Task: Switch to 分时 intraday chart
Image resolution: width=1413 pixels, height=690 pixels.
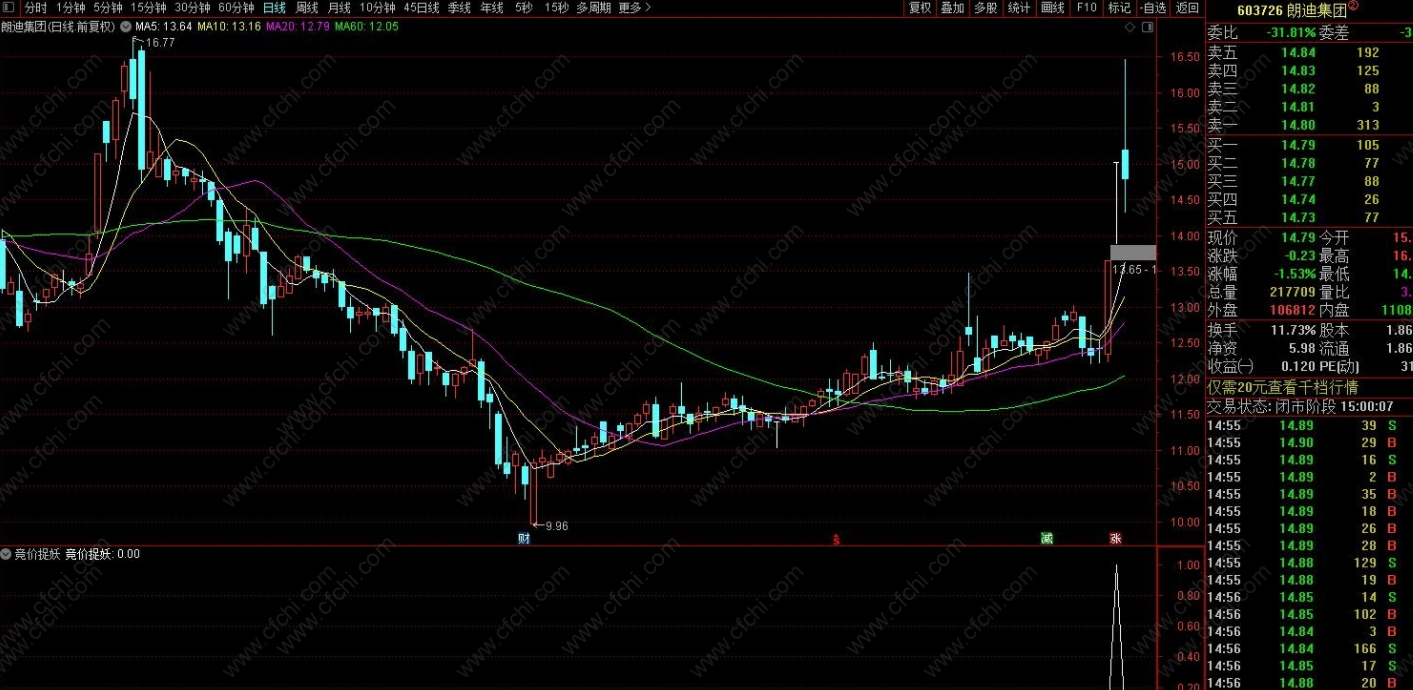Action: pos(35,8)
